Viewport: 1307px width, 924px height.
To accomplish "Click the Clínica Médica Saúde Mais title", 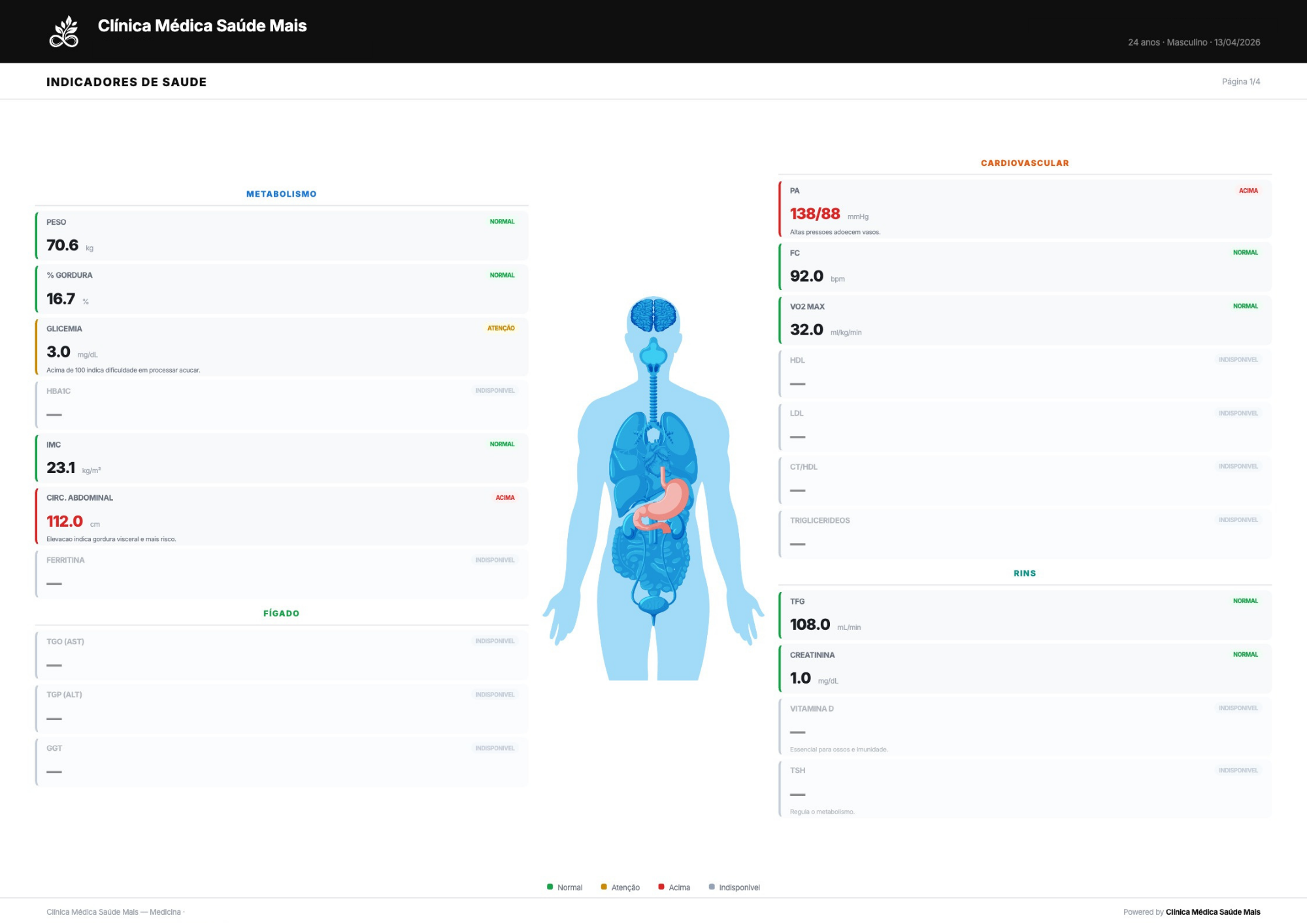I will 202,25.
